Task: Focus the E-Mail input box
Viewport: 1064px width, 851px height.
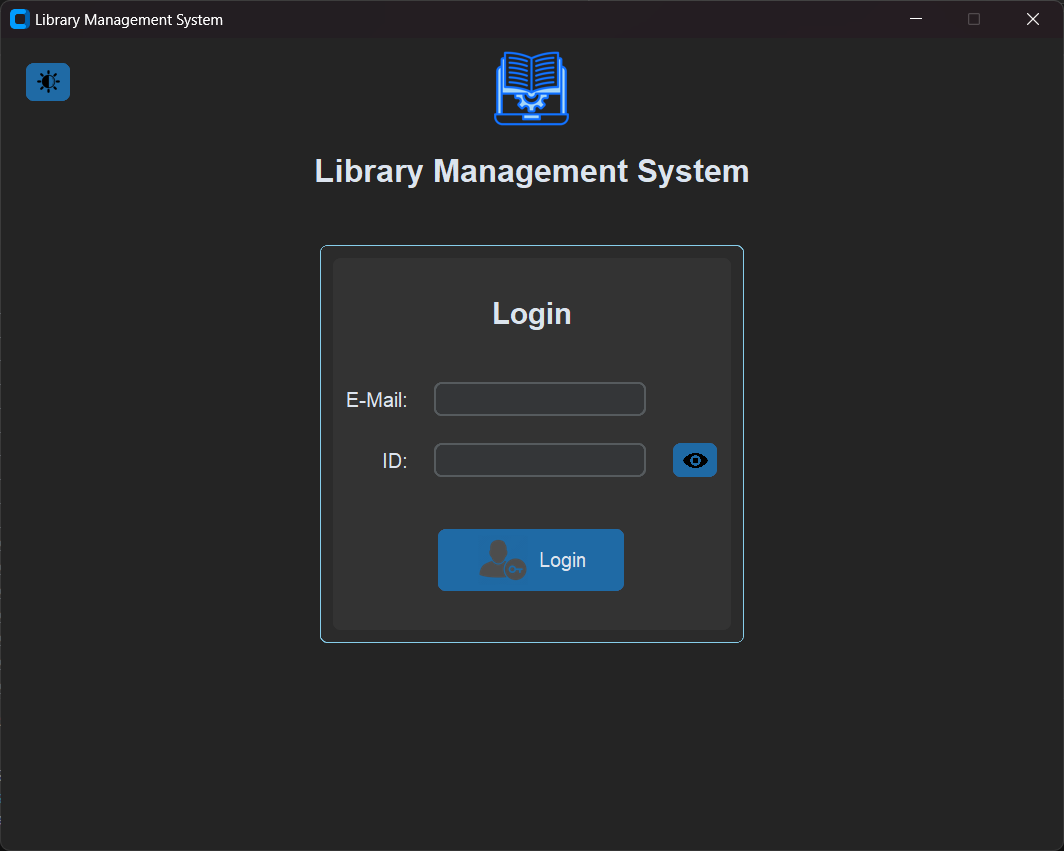Action: coord(539,399)
